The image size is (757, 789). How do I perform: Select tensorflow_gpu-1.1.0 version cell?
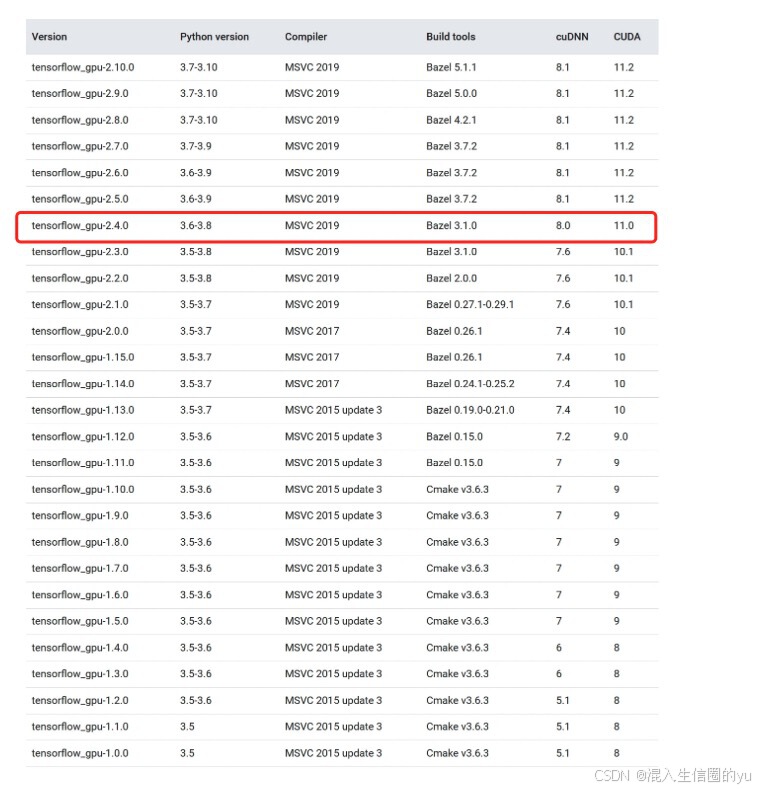80,727
